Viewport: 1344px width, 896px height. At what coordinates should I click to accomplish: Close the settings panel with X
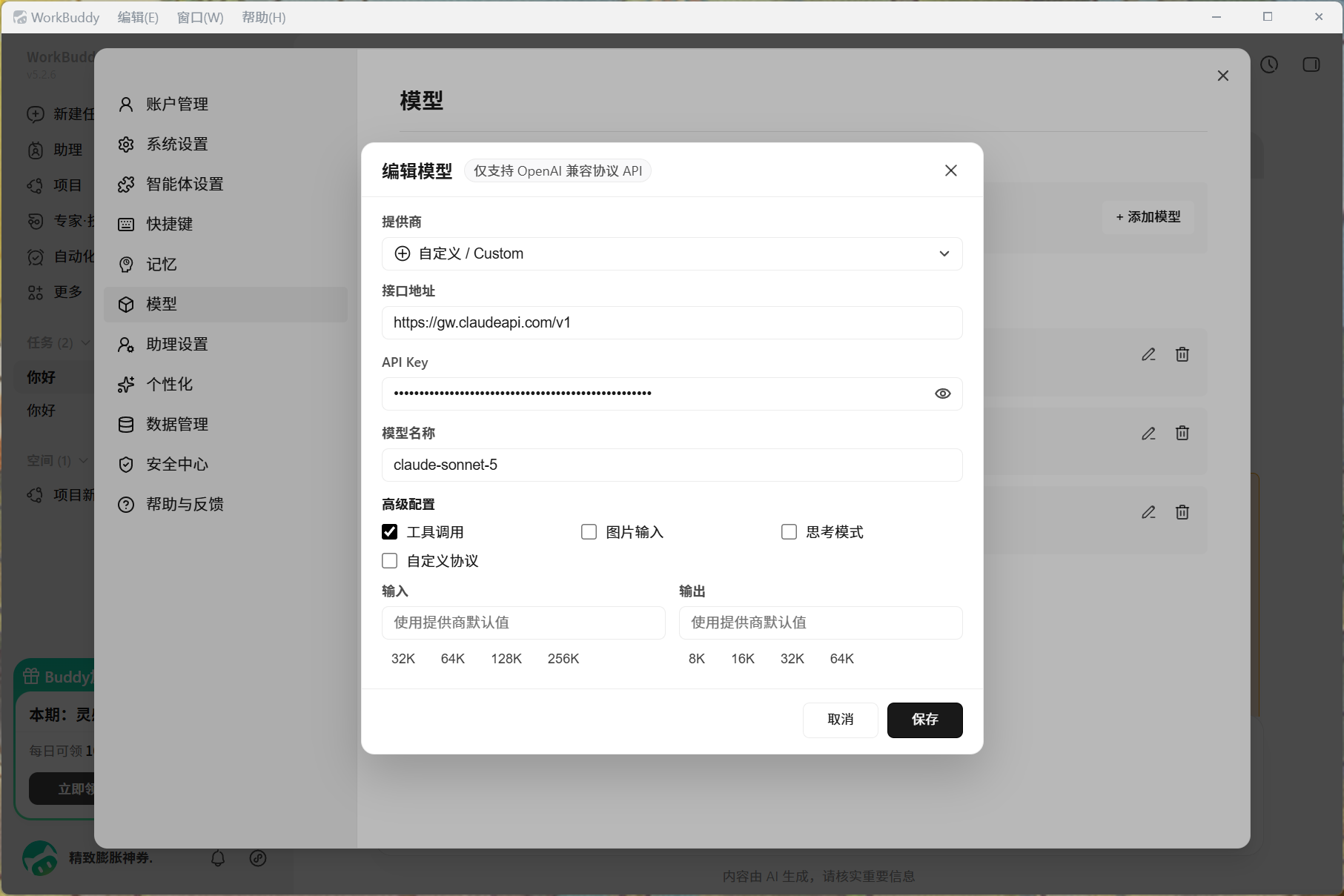pyautogui.click(x=1223, y=76)
